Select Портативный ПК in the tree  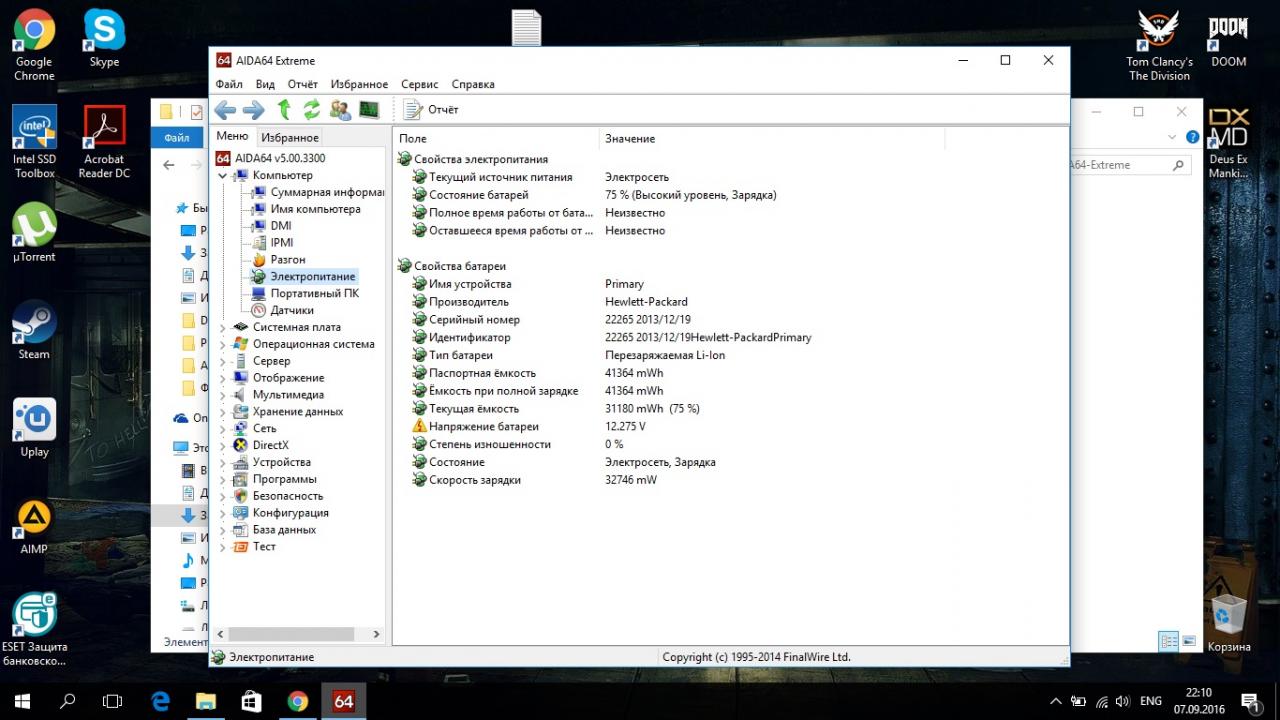point(314,293)
